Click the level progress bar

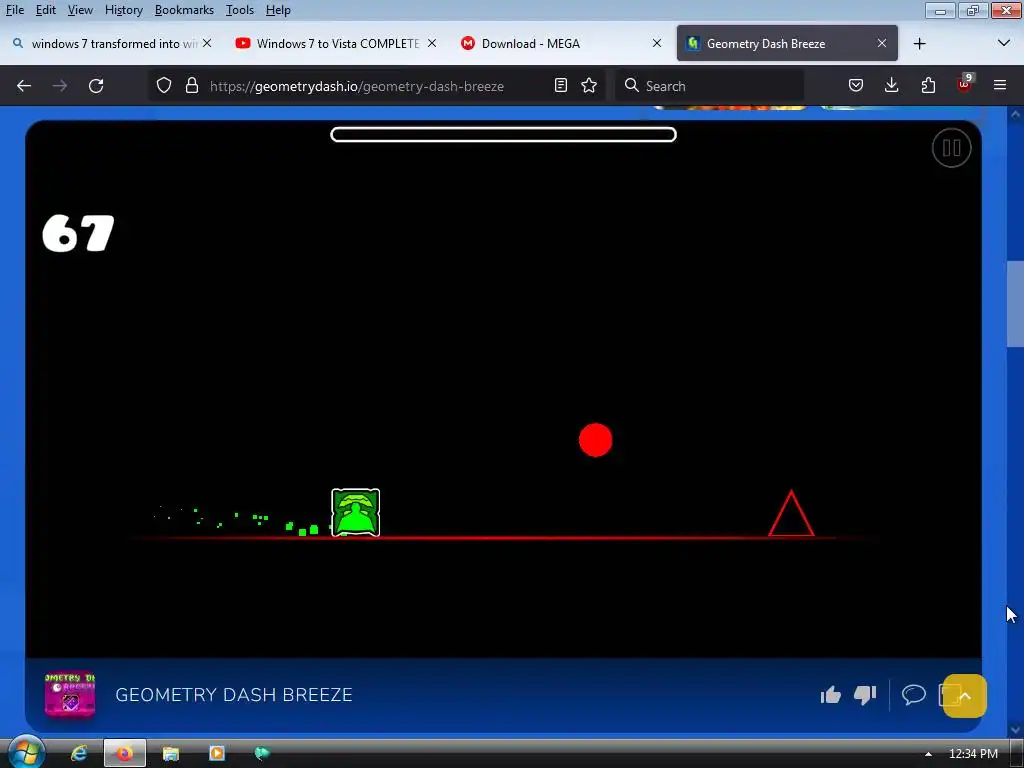[x=504, y=135]
